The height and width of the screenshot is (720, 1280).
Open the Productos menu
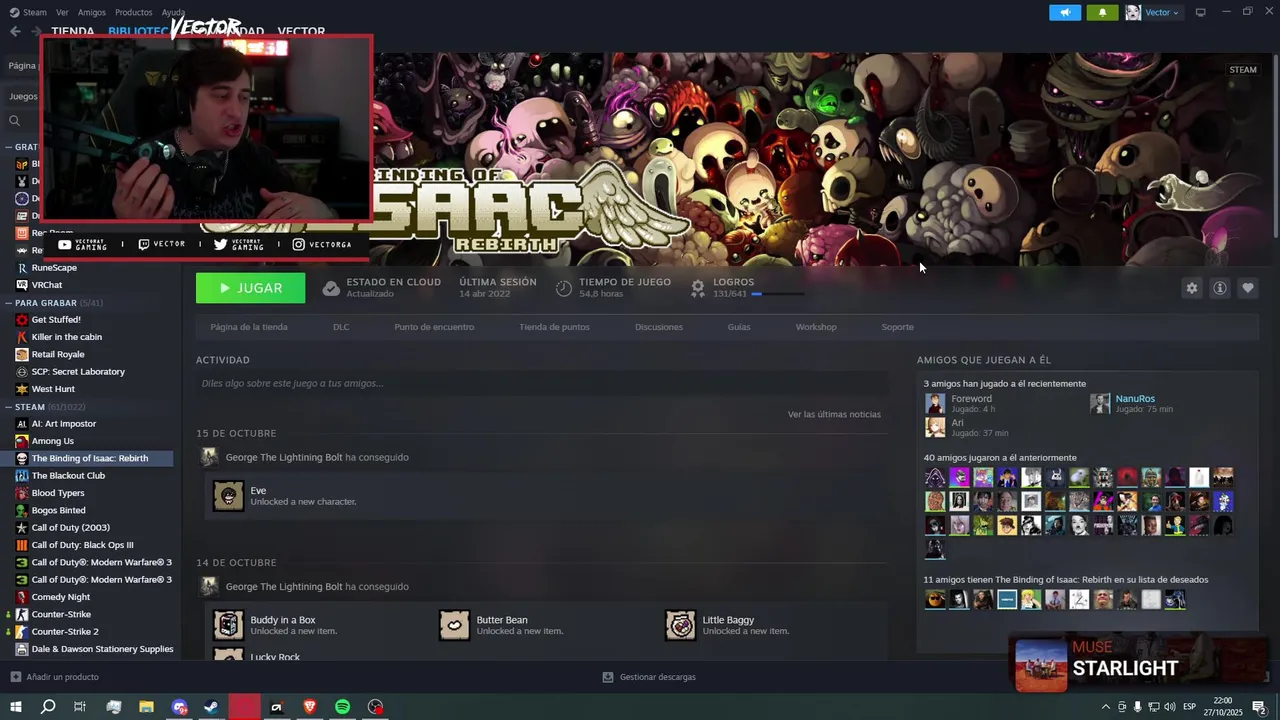(133, 12)
